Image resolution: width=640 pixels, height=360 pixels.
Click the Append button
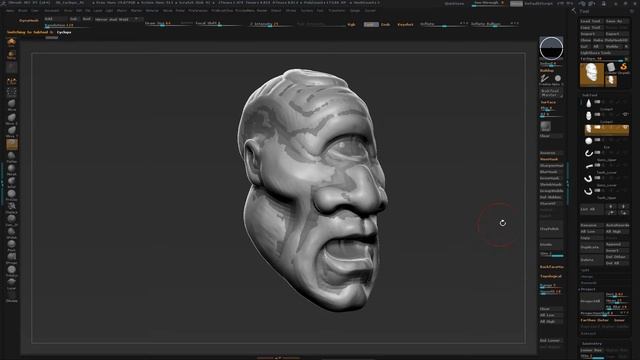click(x=617, y=244)
